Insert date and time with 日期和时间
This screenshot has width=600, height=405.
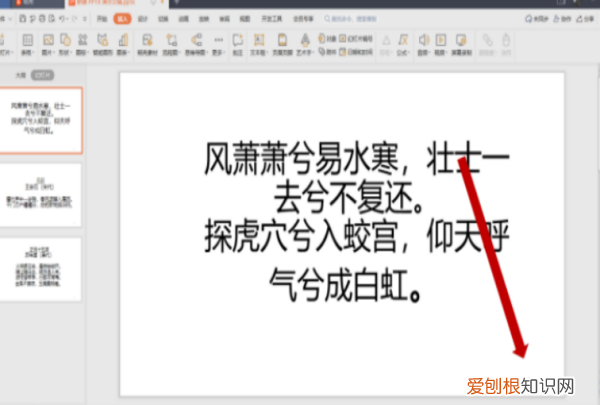pos(356,52)
